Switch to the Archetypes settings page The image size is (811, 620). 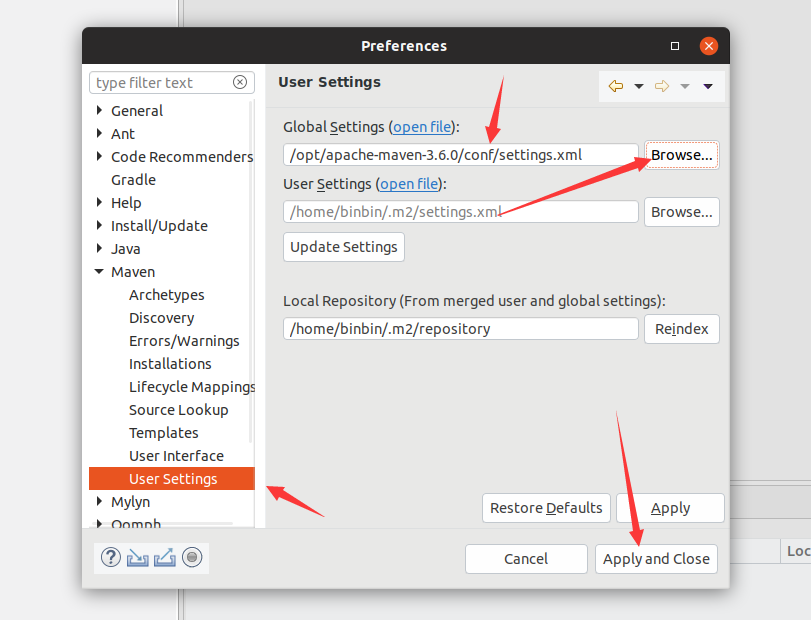(x=166, y=294)
